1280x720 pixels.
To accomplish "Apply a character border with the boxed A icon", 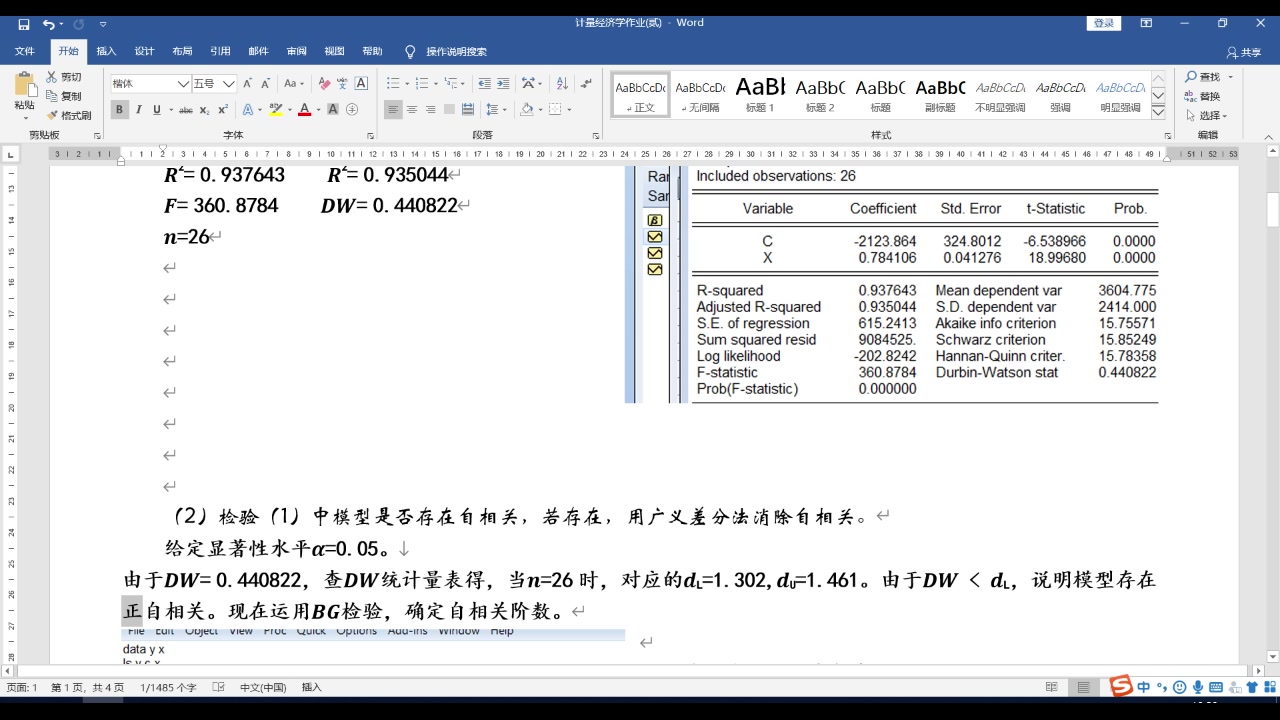I will (362, 84).
